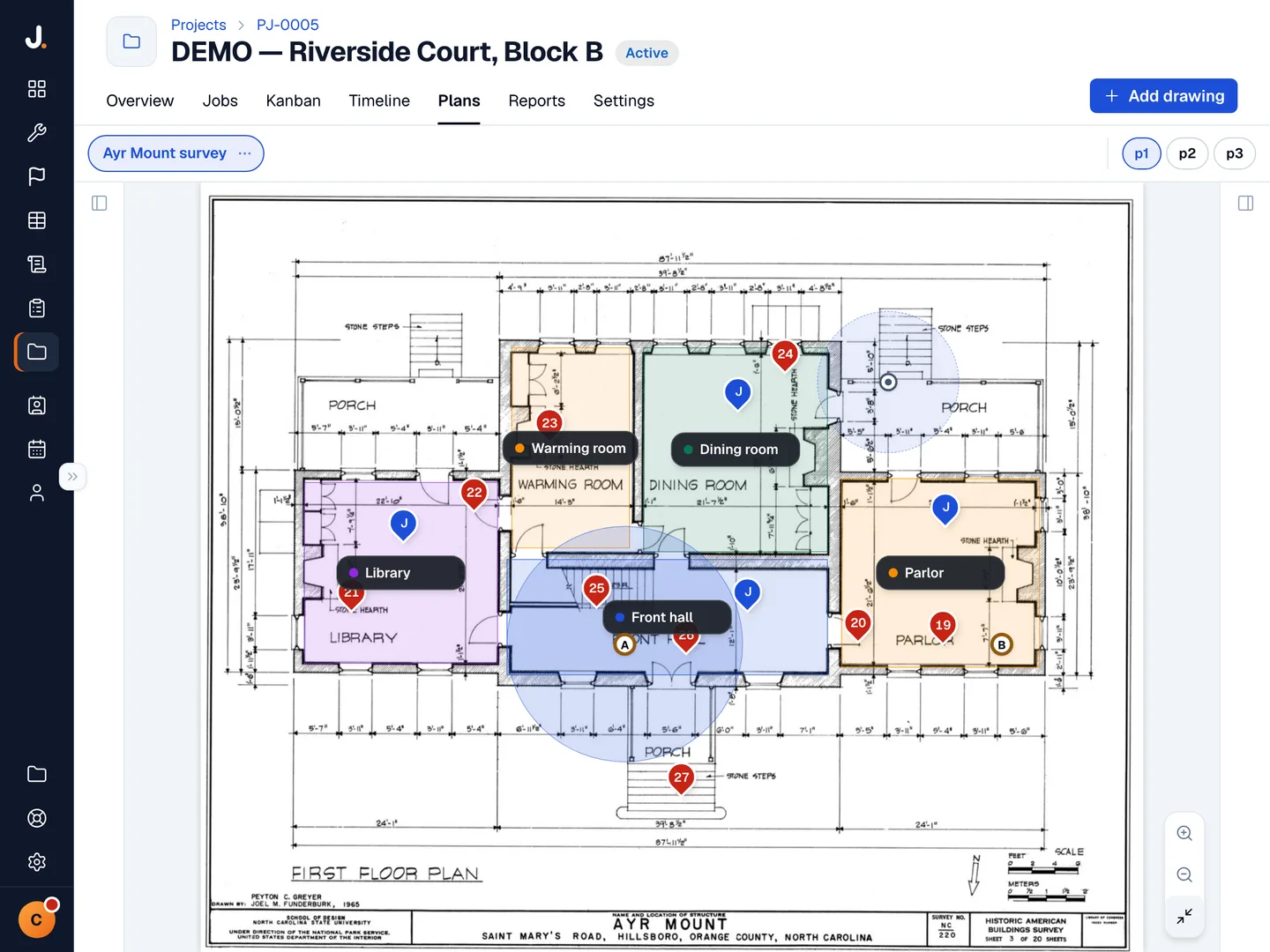
Task: Click the folder button beside the project title
Action: click(x=131, y=41)
